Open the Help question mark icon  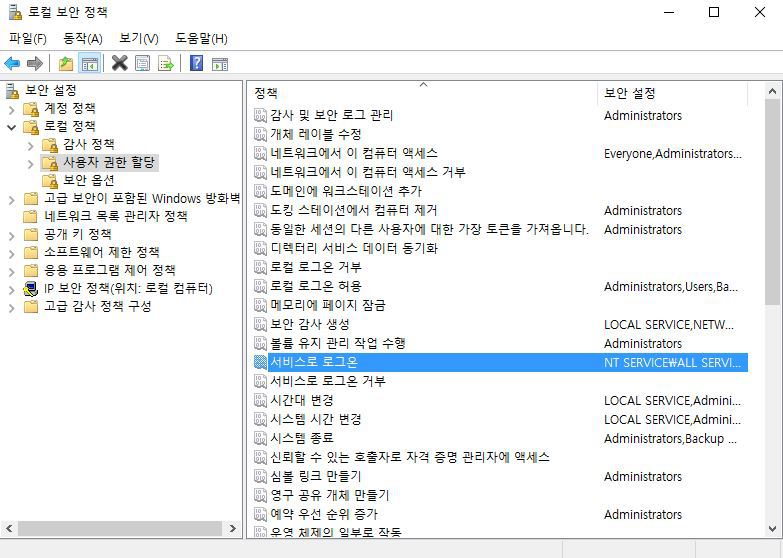tap(197, 63)
